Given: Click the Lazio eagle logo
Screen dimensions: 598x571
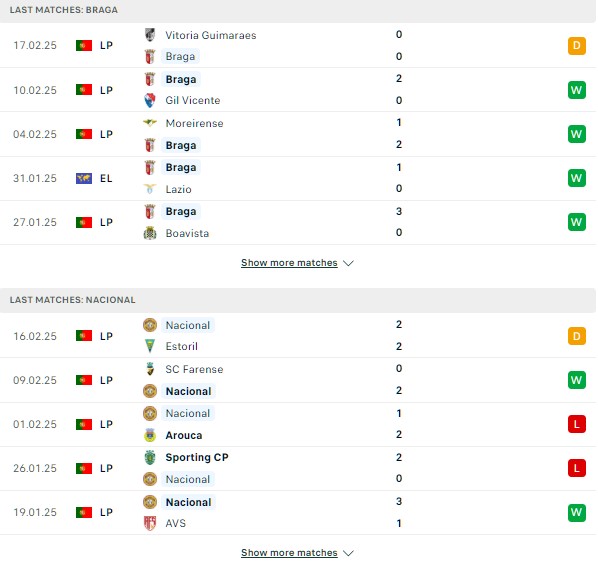Looking at the screenshot, I should pos(150,189).
